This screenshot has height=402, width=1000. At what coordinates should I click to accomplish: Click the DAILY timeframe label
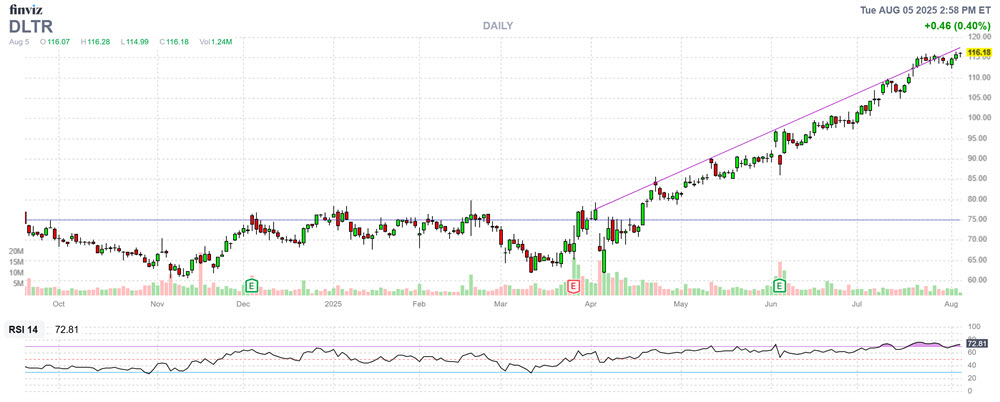click(x=498, y=26)
